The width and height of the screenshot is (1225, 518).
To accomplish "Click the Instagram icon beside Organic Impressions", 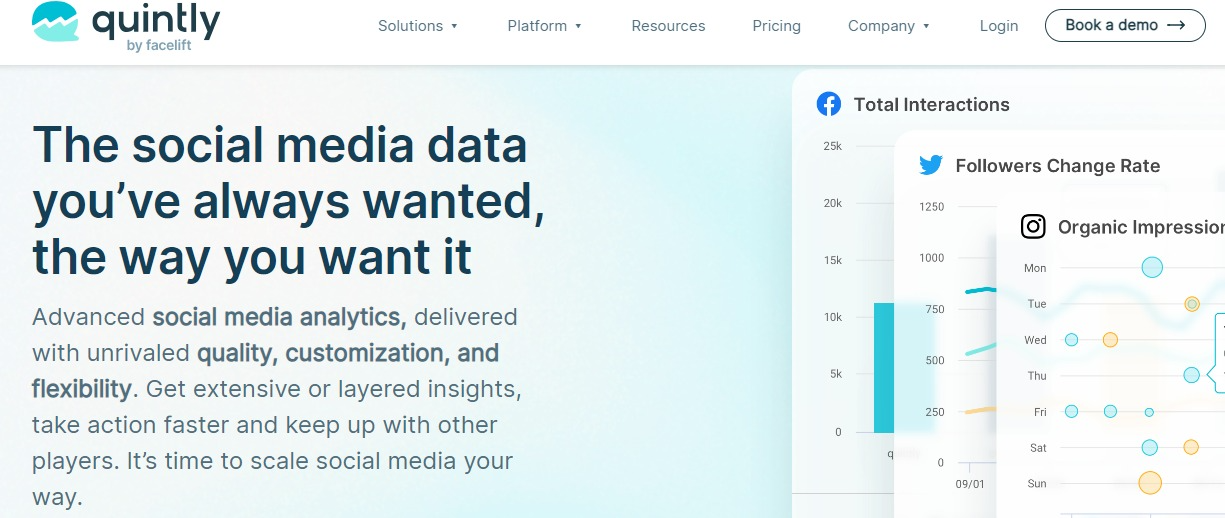I will pos(1033,227).
